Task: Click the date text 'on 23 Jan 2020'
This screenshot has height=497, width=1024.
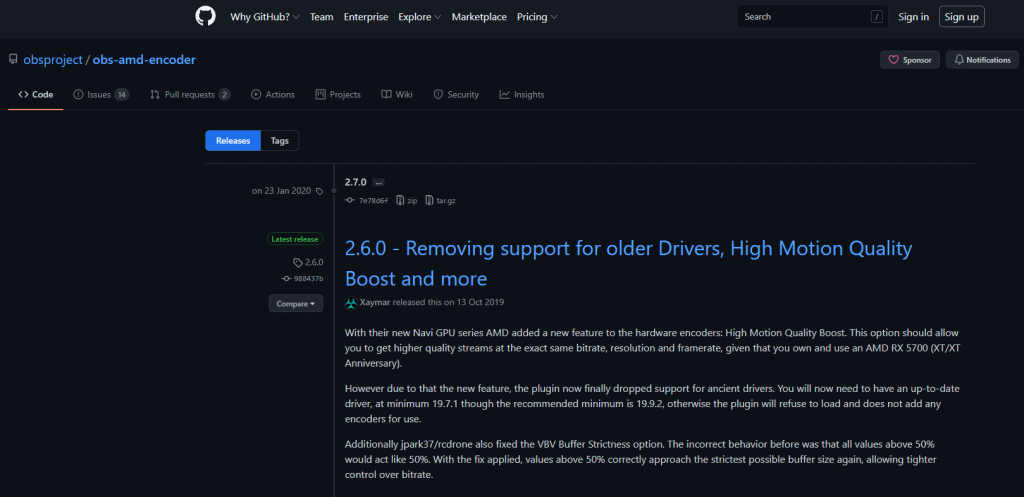Action: click(x=282, y=191)
